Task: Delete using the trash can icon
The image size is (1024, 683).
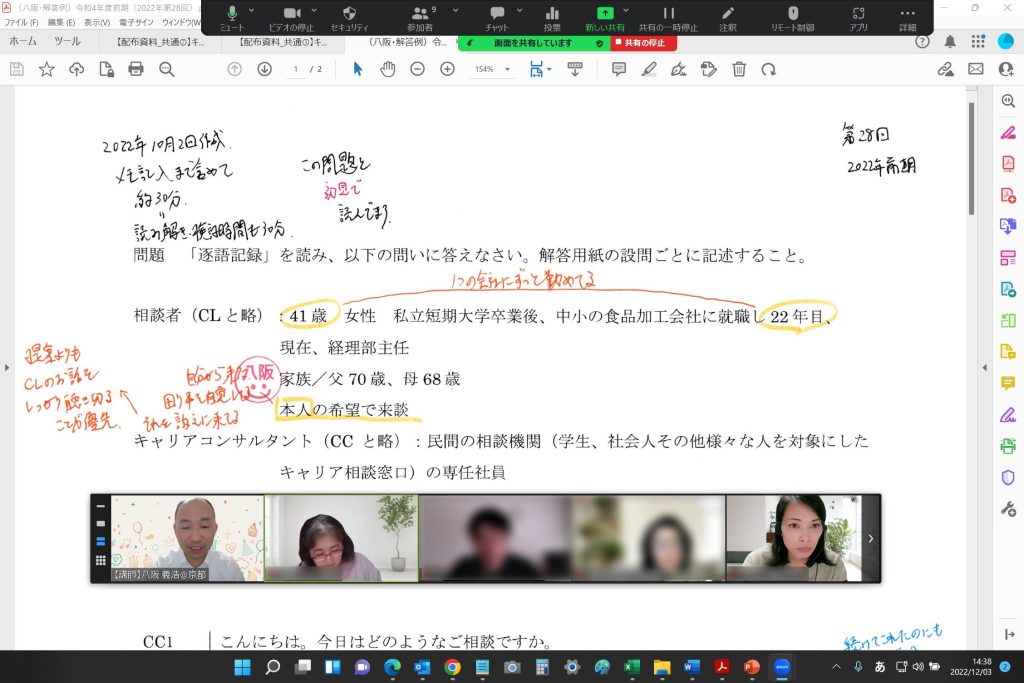Action: click(739, 69)
